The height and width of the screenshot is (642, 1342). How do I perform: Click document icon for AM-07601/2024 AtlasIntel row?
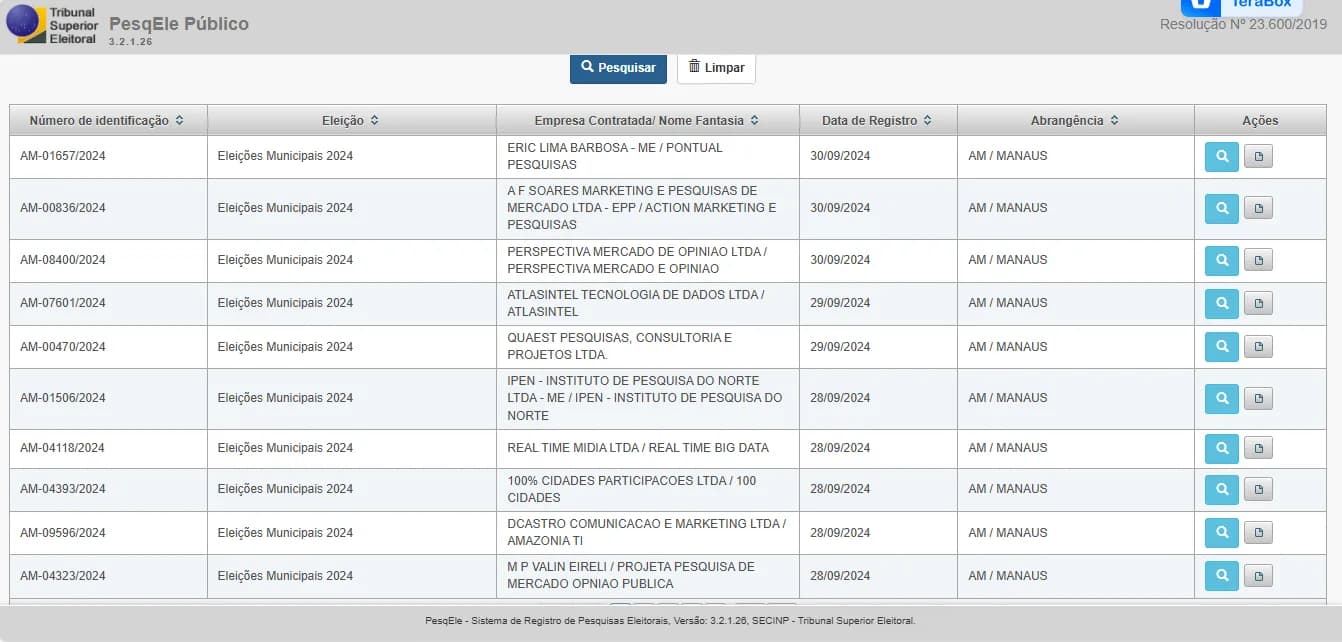click(1258, 303)
